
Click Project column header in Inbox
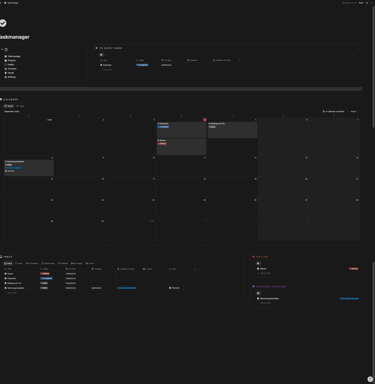pyautogui.click(x=148, y=269)
